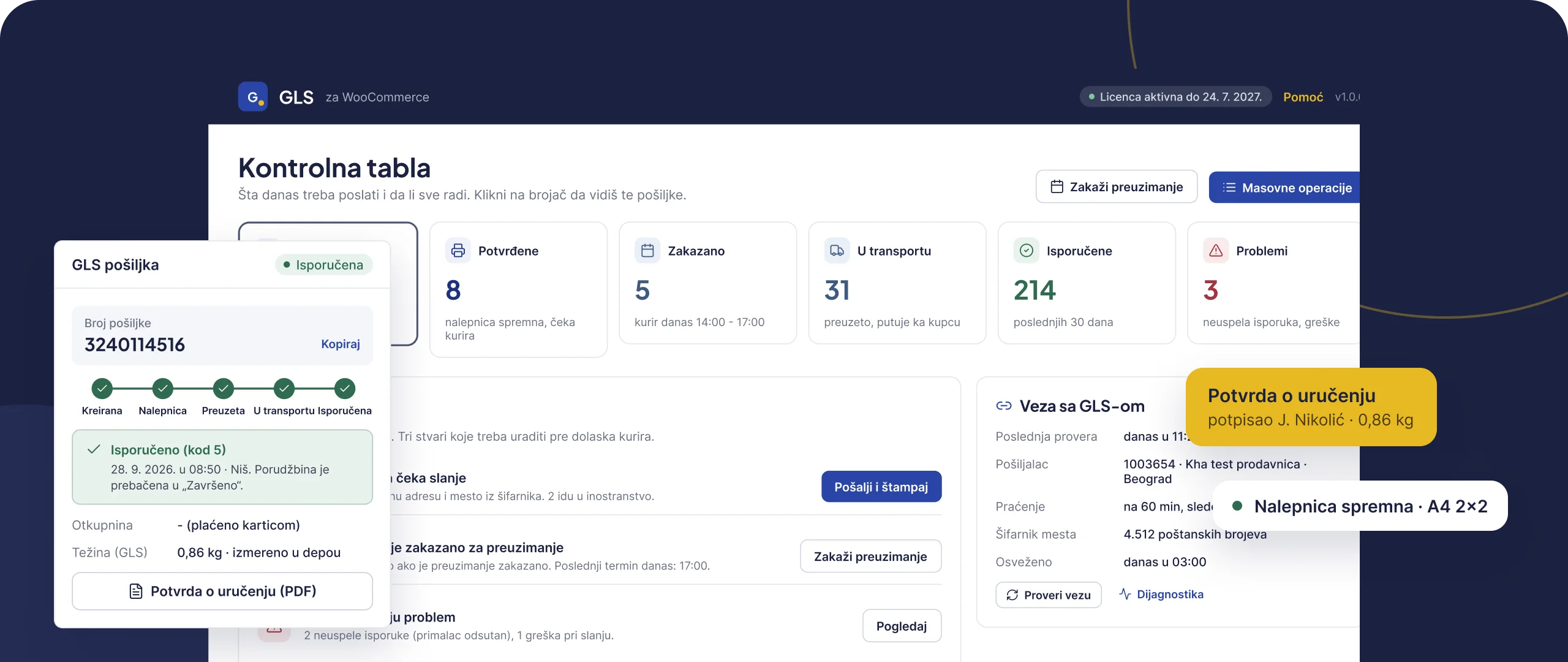
Task: Click the Isporučena status badge on GLS pošiljka
Action: (324, 265)
